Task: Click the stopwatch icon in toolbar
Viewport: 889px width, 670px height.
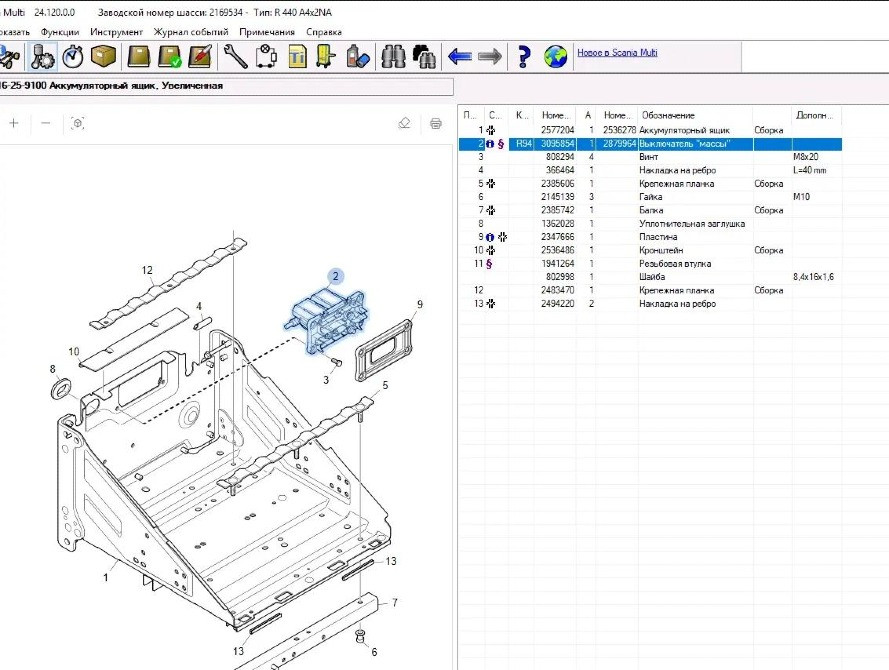Action: (72, 57)
